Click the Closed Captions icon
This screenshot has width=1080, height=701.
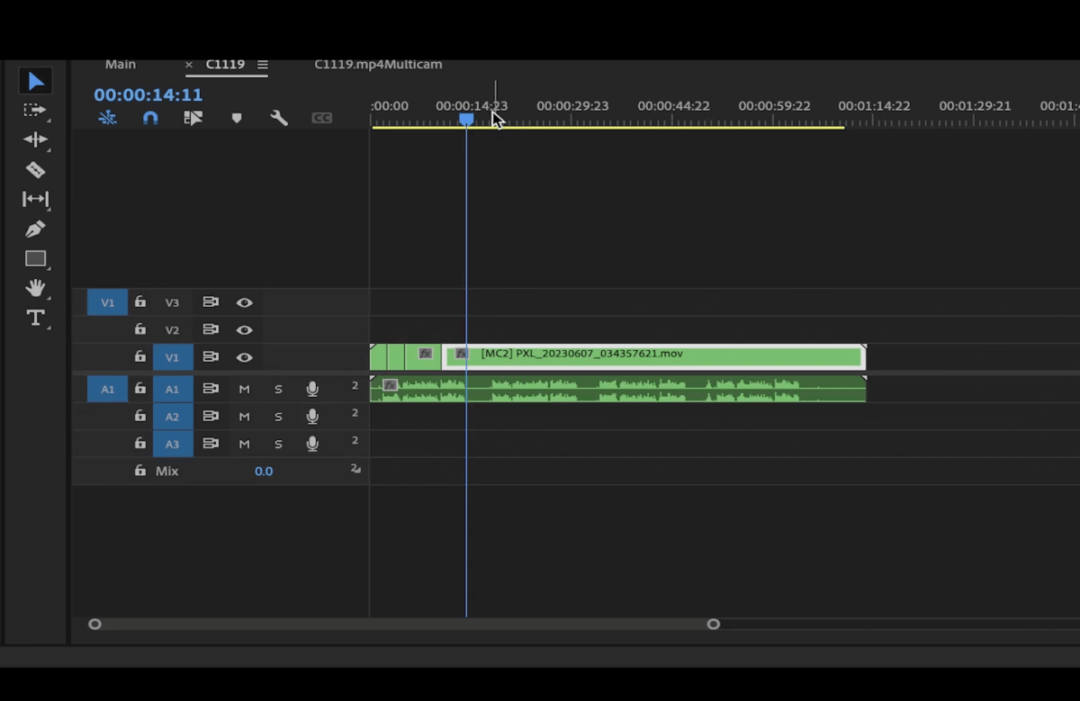tap(322, 117)
